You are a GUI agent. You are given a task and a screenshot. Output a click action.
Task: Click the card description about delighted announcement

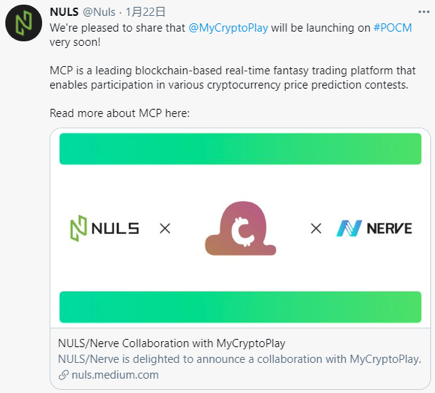pyautogui.click(x=240, y=359)
